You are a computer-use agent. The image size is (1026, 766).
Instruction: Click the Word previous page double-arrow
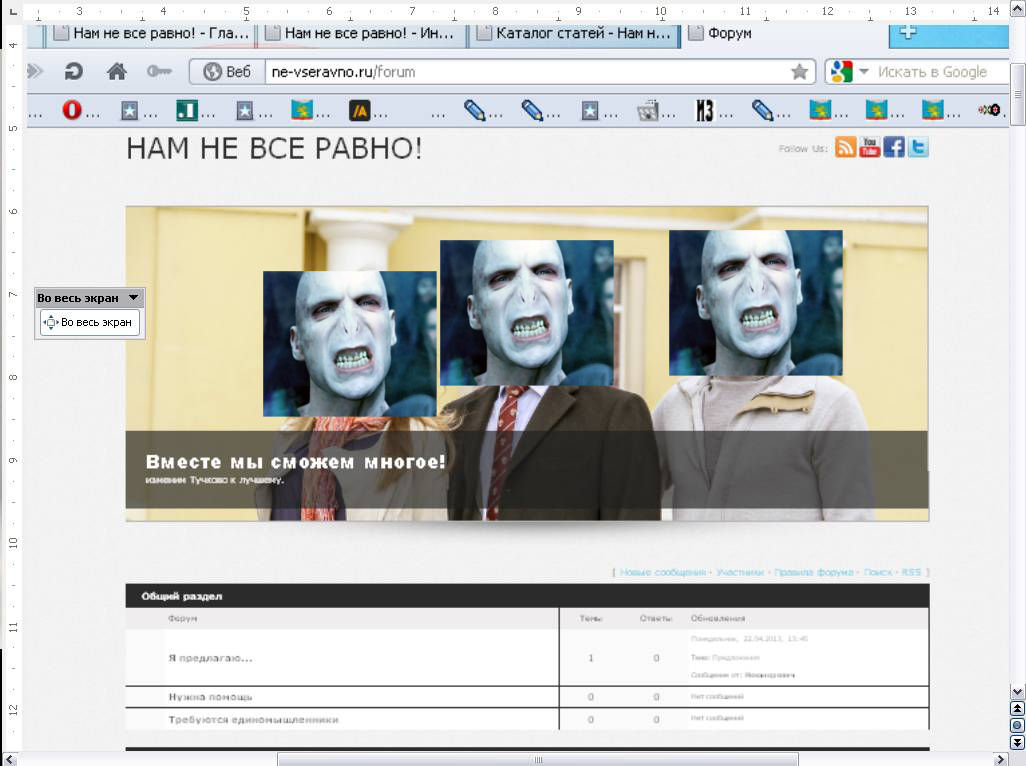(1017, 708)
